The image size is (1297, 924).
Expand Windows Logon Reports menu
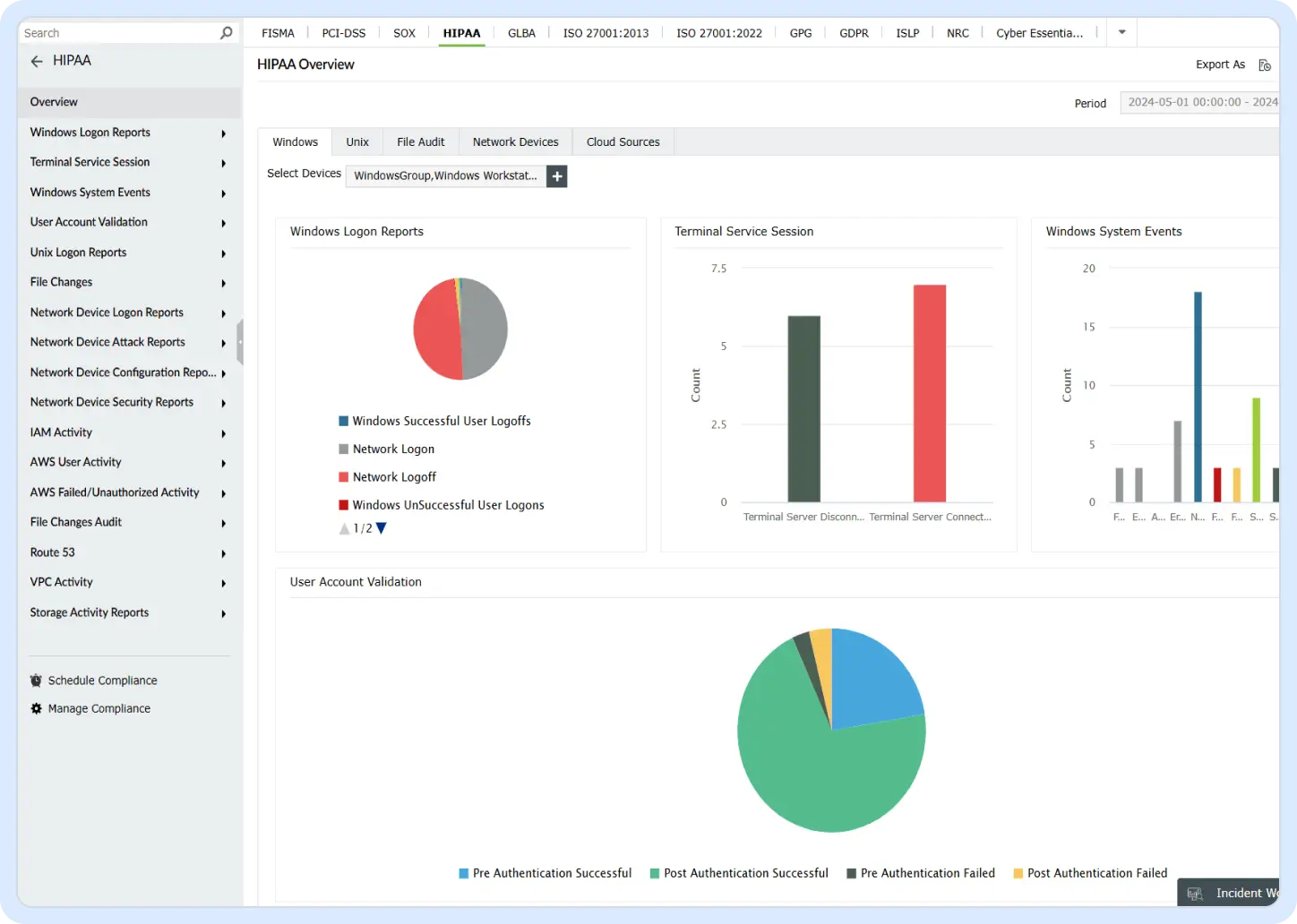pos(223,133)
